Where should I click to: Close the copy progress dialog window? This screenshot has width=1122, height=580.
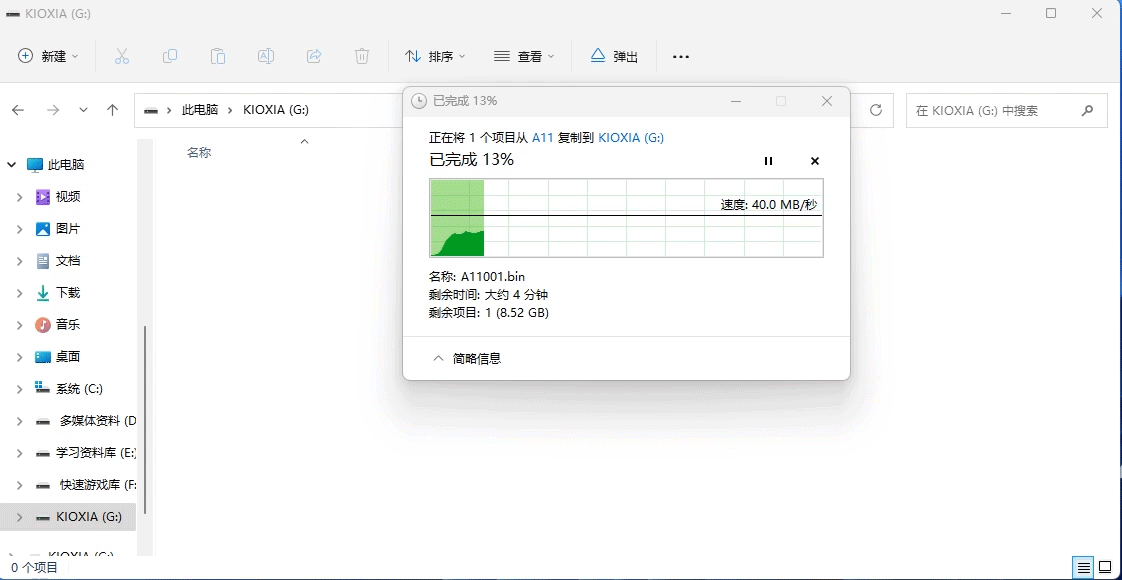click(826, 101)
